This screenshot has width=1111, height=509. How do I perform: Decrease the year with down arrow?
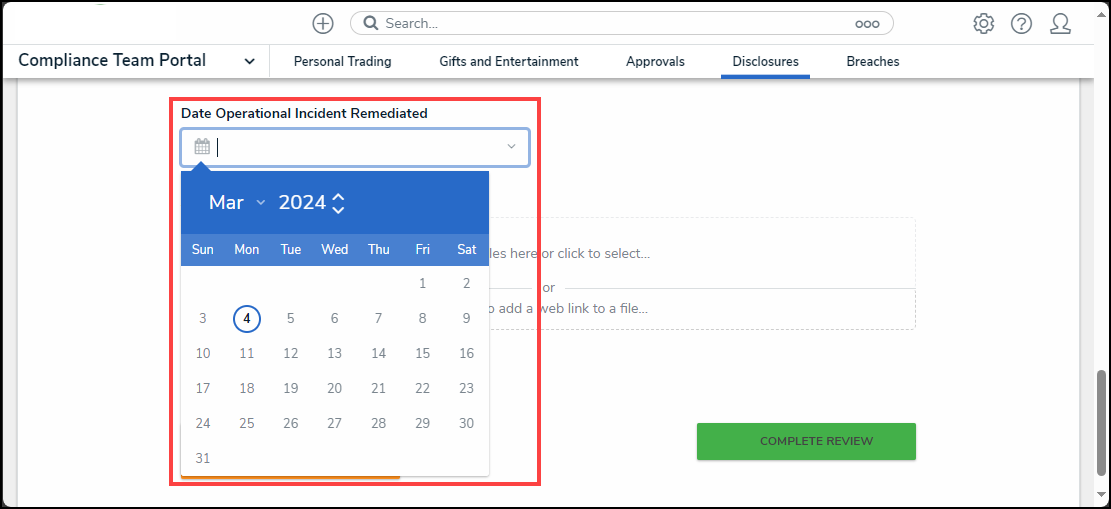click(x=339, y=209)
